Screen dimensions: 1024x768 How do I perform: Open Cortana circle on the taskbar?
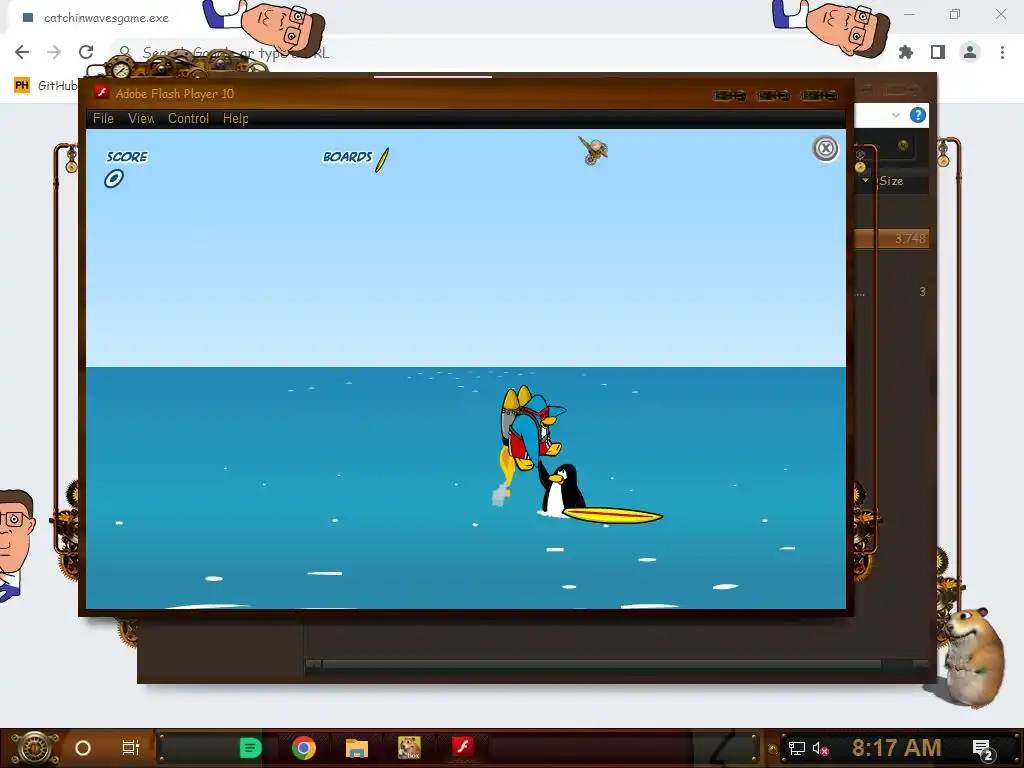coord(83,748)
